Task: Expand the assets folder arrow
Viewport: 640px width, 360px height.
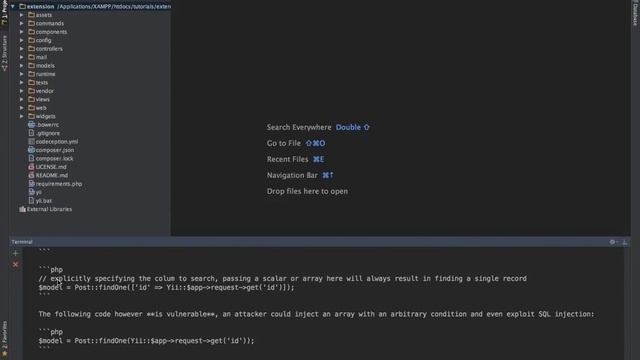Action: coord(22,15)
